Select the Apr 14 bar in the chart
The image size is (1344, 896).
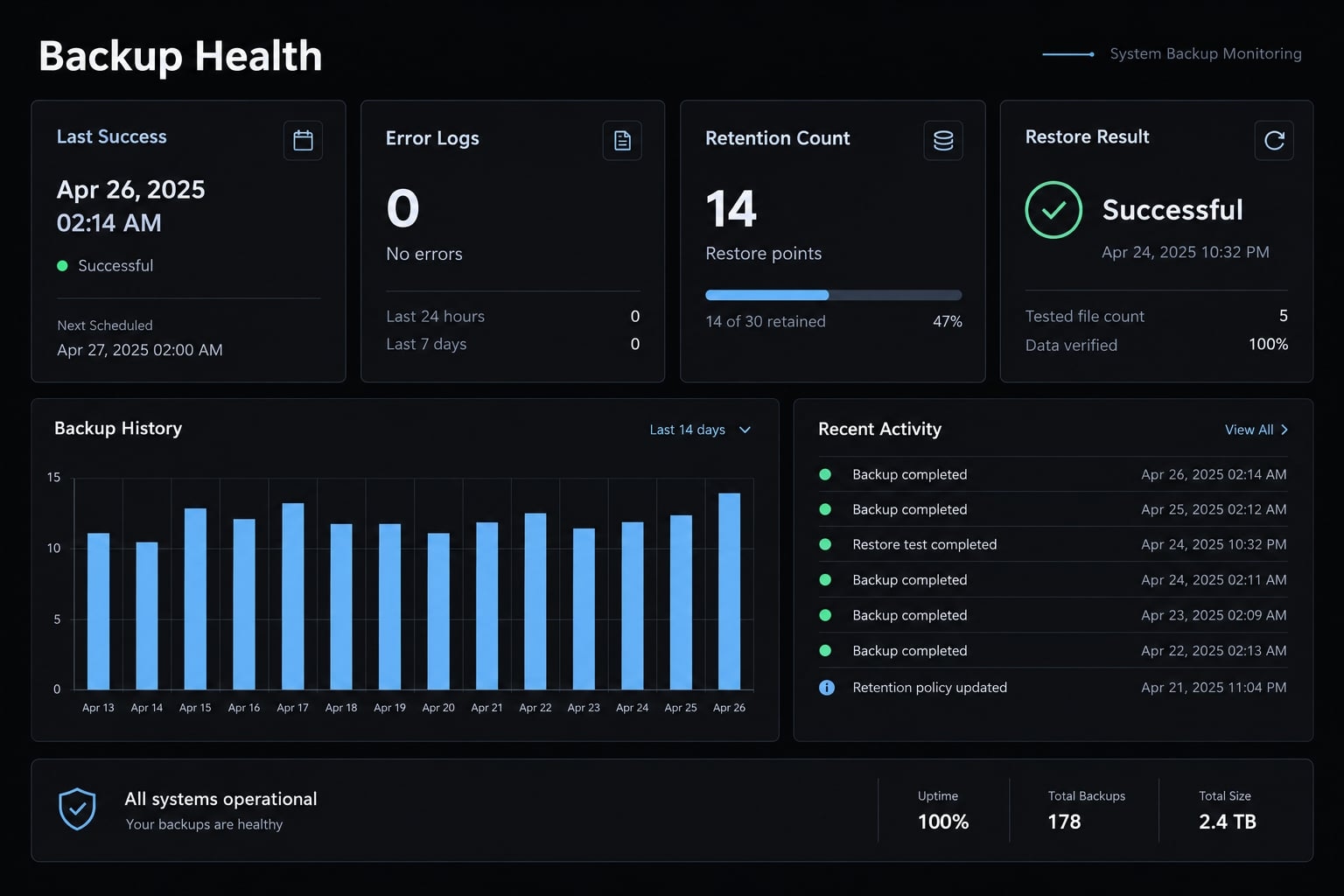coord(147,616)
